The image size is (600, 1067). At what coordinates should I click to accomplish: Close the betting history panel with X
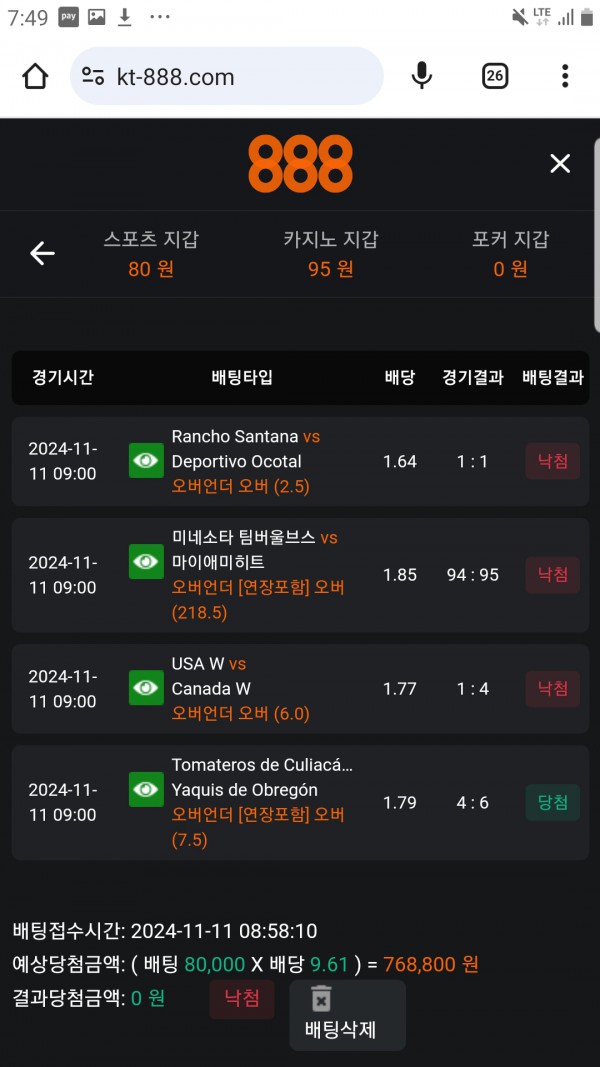tap(560, 164)
